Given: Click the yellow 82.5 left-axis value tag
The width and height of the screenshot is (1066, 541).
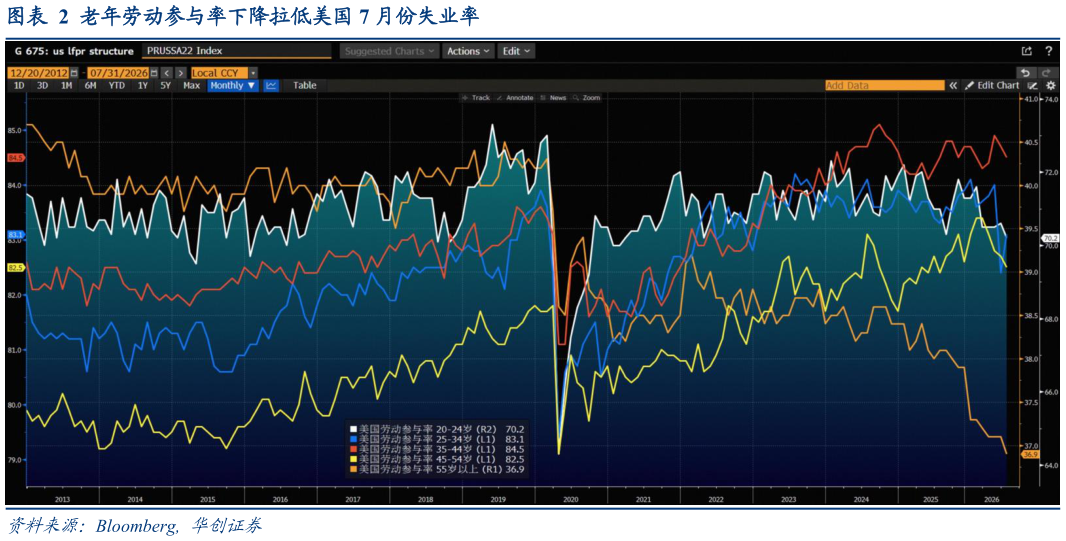Looking at the screenshot, I should tap(15, 268).
